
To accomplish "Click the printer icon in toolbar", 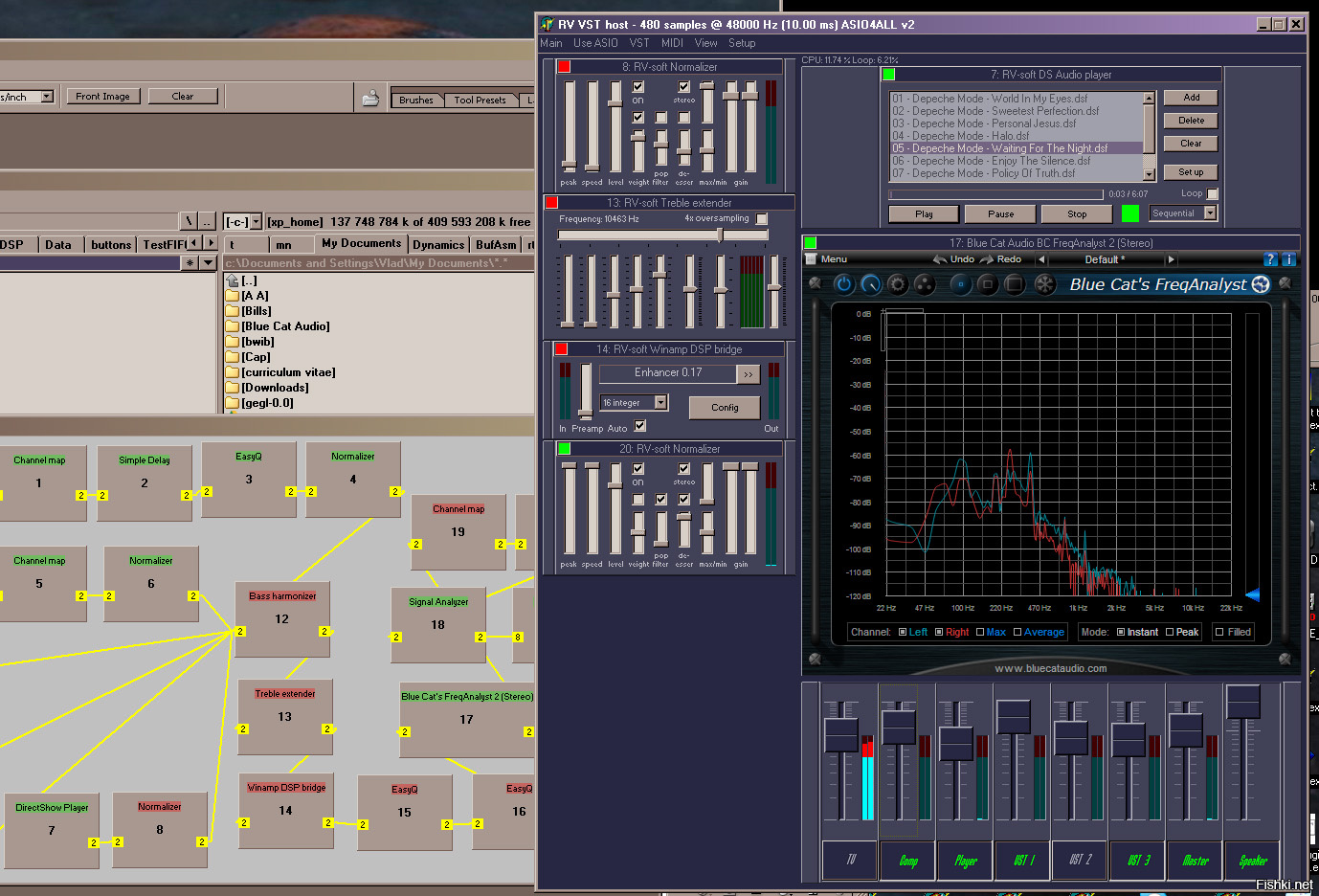I will click(370, 98).
